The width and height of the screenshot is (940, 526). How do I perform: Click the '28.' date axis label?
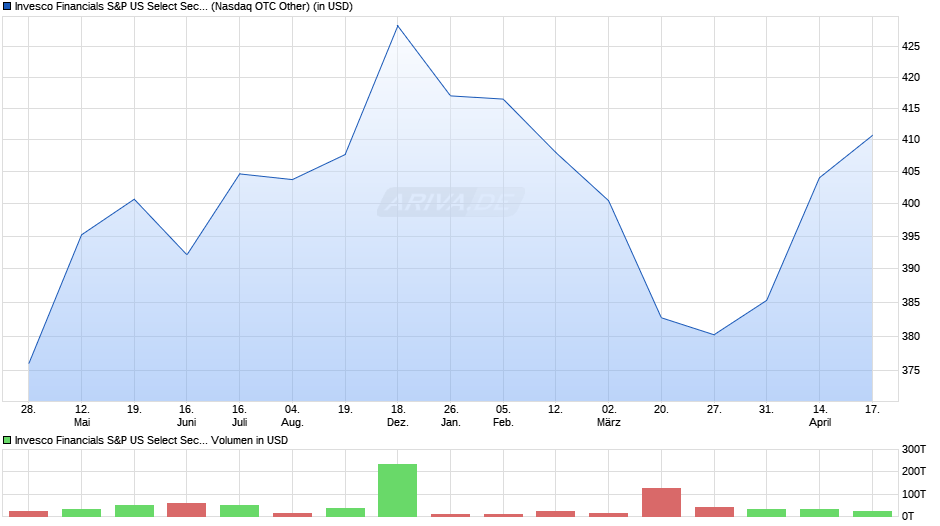pyautogui.click(x=28, y=409)
